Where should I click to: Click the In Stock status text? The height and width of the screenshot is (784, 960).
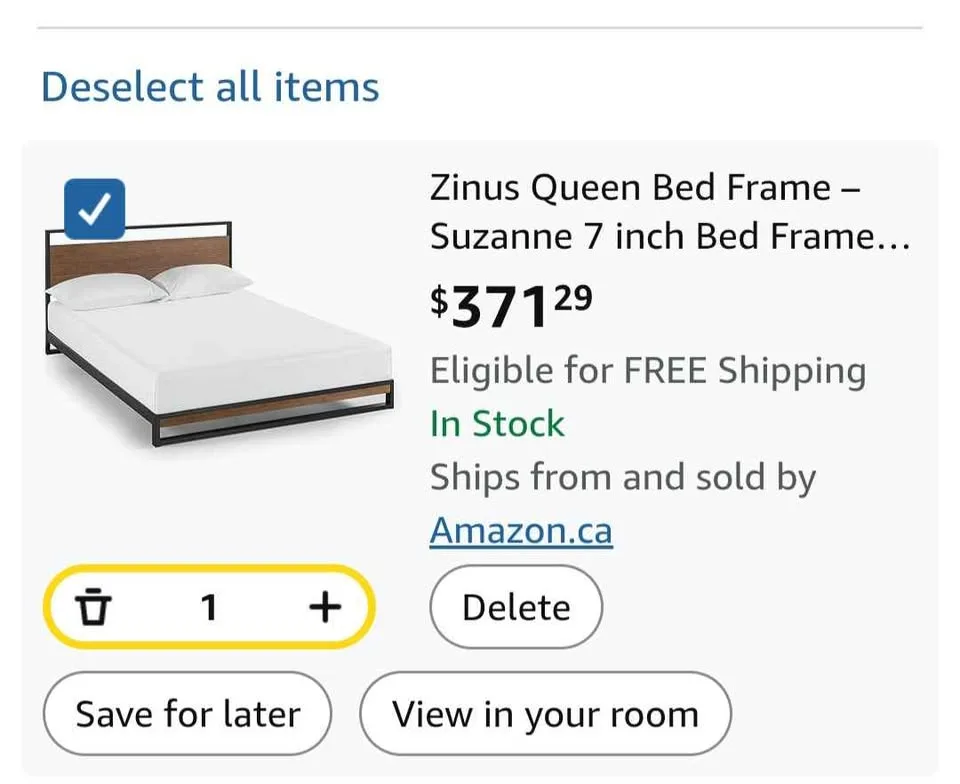496,424
